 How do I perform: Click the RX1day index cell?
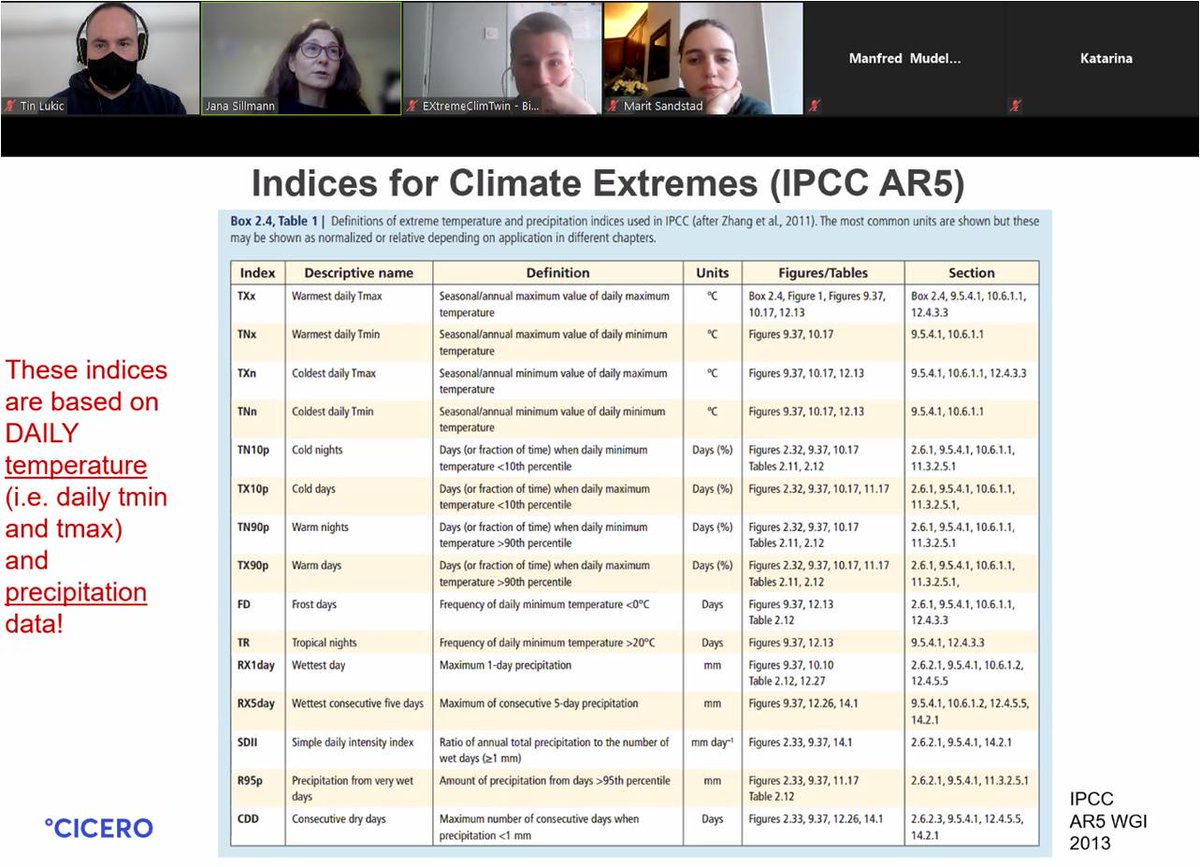pyautogui.click(x=258, y=673)
